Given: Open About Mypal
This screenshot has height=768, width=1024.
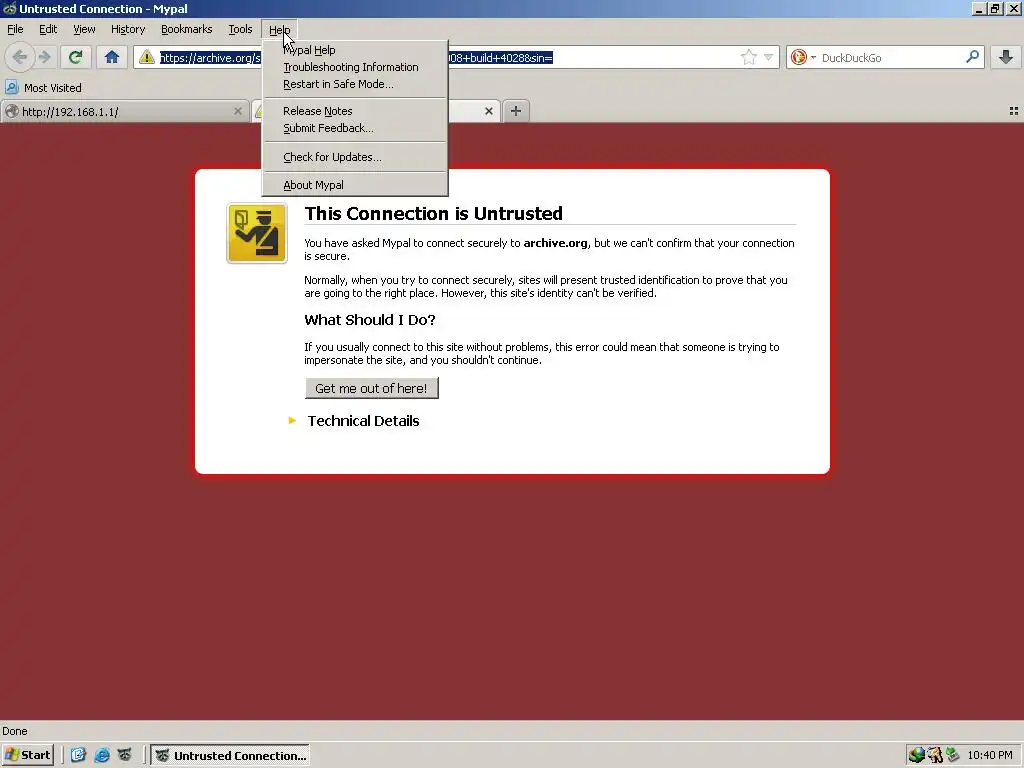Looking at the screenshot, I should coord(355,185).
